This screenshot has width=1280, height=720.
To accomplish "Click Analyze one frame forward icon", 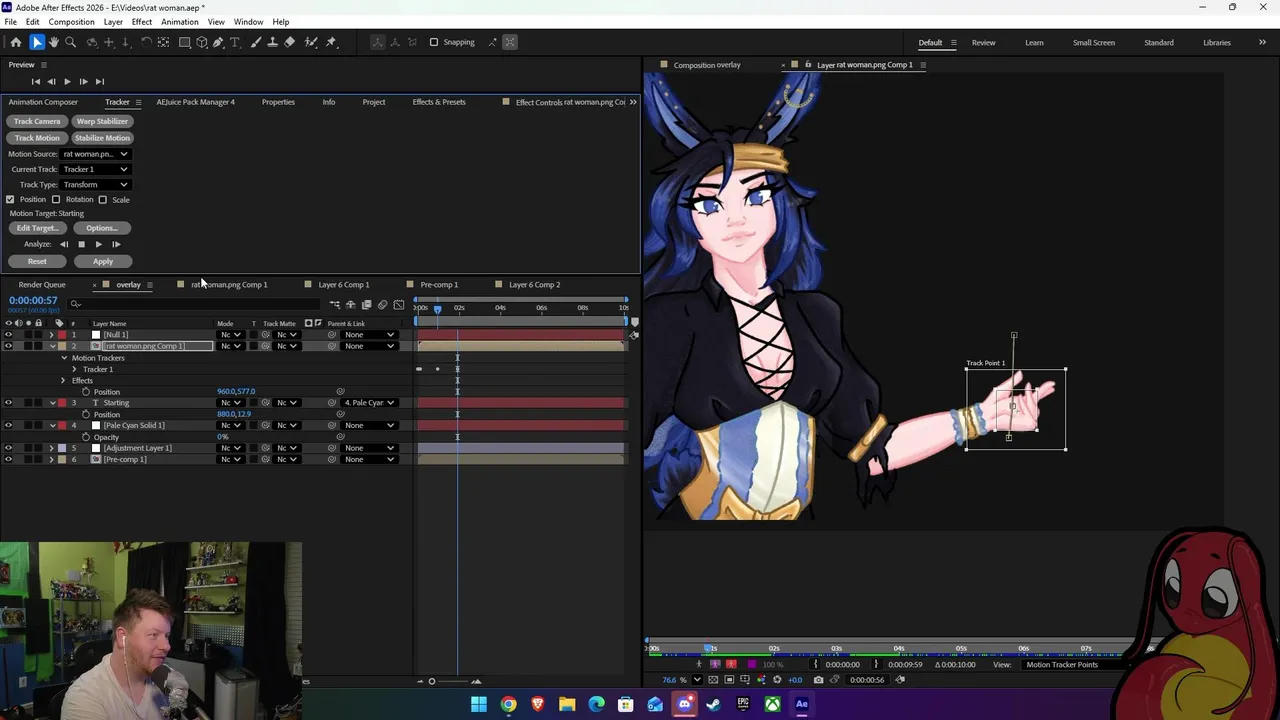I will tap(116, 244).
